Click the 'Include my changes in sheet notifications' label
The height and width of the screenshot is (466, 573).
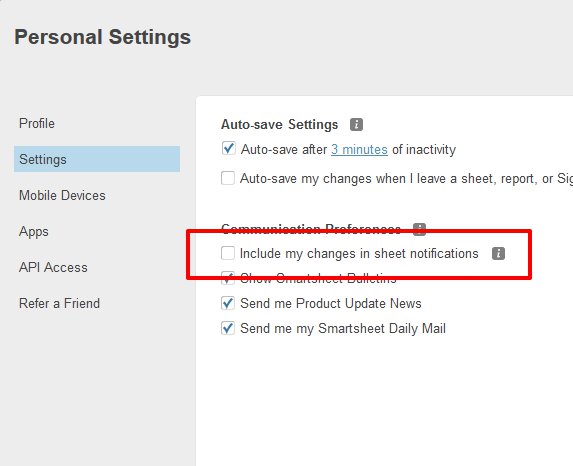coord(359,253)
